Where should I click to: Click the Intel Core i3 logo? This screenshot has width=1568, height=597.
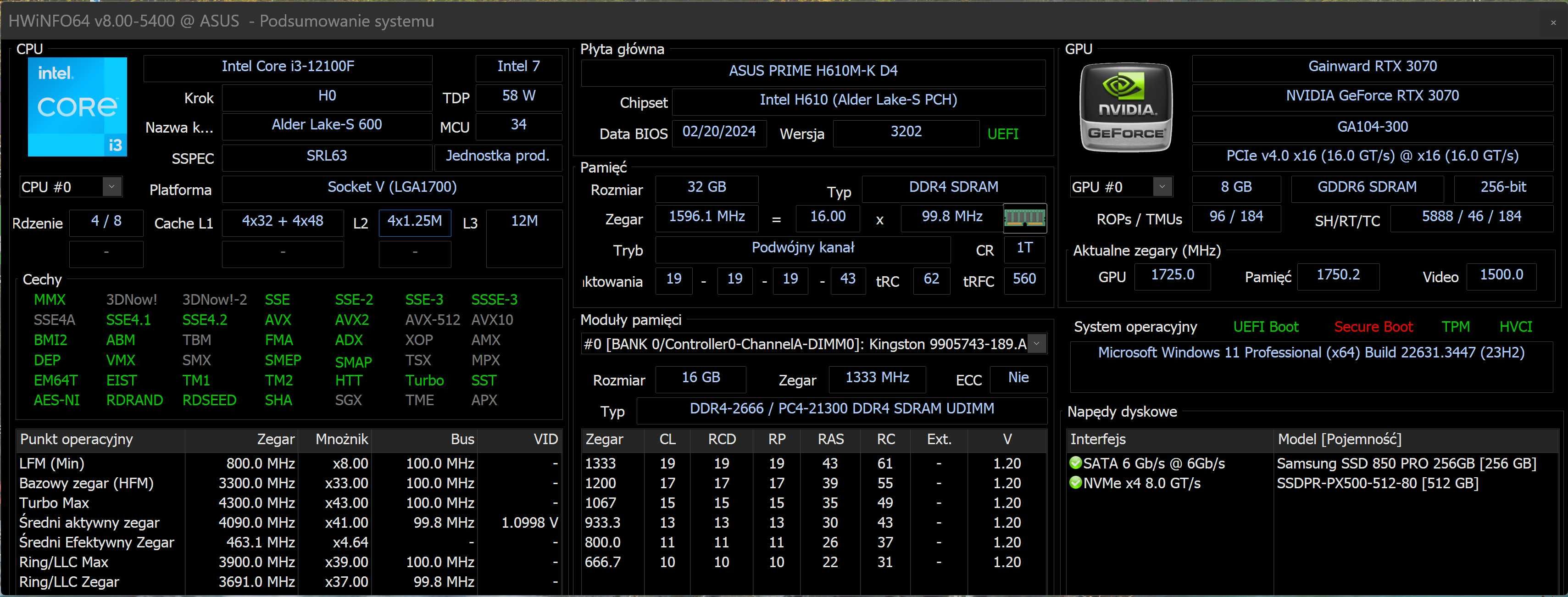click(x=78, y=107)
